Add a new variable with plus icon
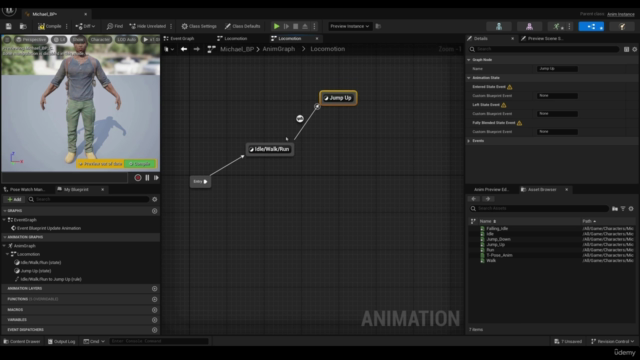 point(154,320)
